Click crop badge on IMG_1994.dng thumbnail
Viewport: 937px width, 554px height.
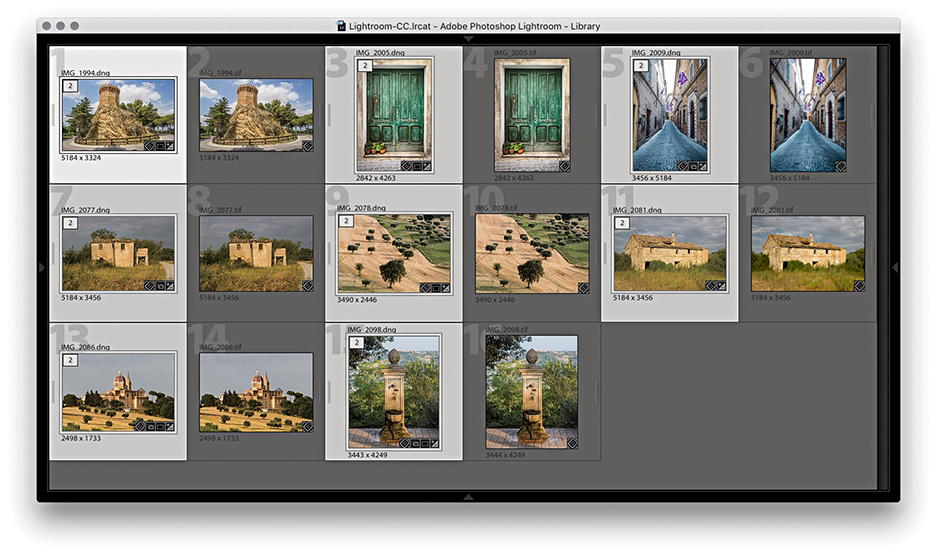(159, 146)
